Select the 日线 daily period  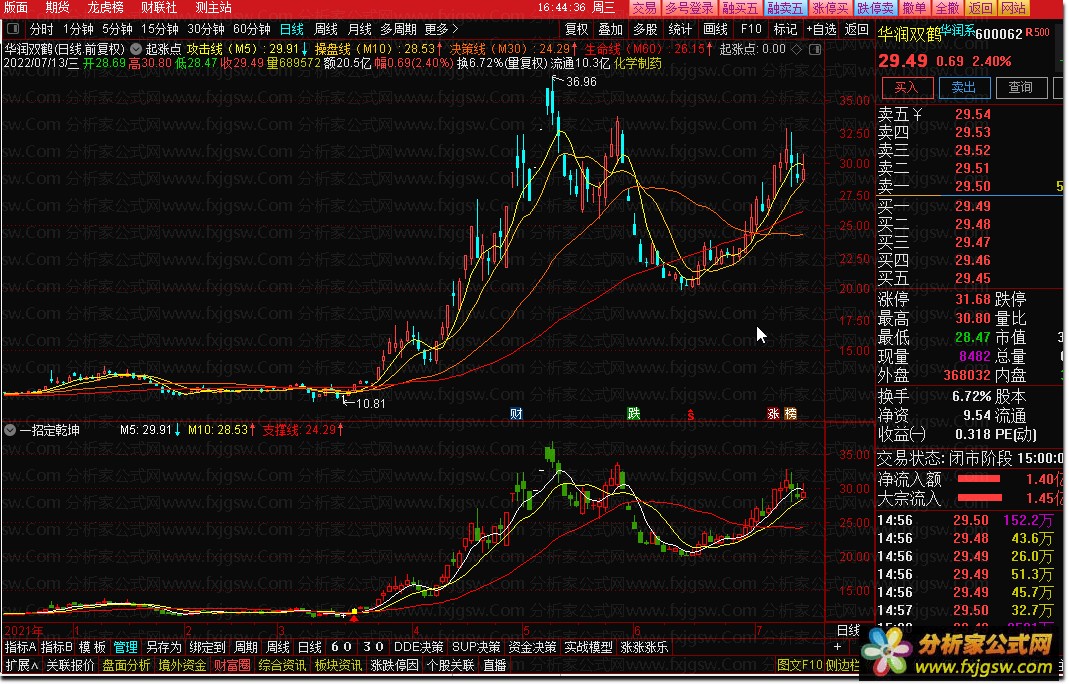click(292, 29)
